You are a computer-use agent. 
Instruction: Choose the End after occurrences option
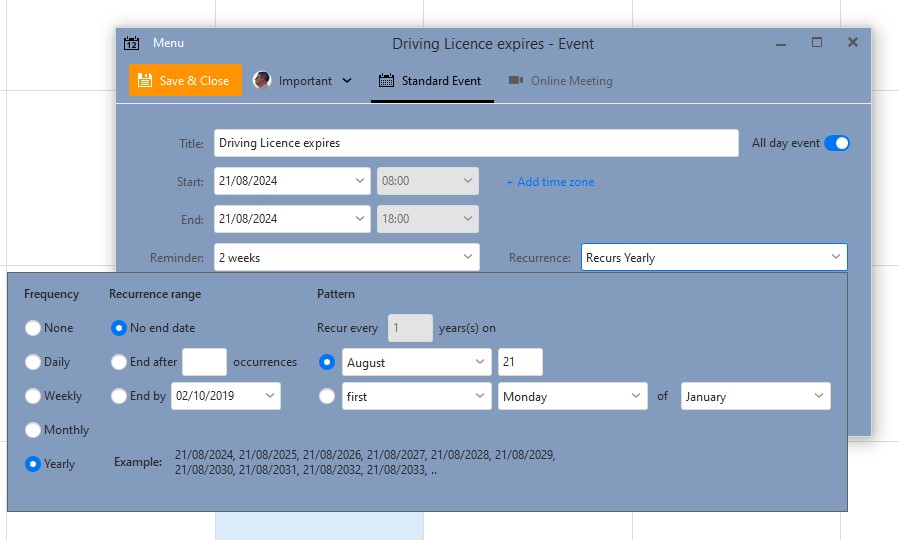tap(119, 362)
